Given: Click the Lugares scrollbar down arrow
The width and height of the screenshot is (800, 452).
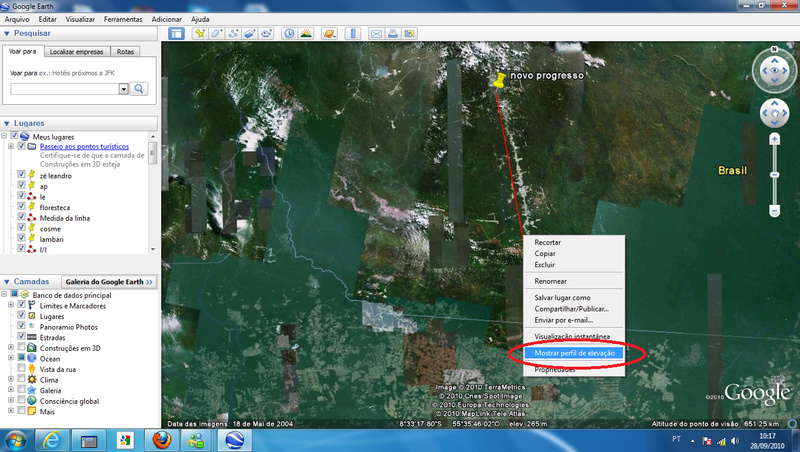Looking at the screenshot, I should coord(153,249).
